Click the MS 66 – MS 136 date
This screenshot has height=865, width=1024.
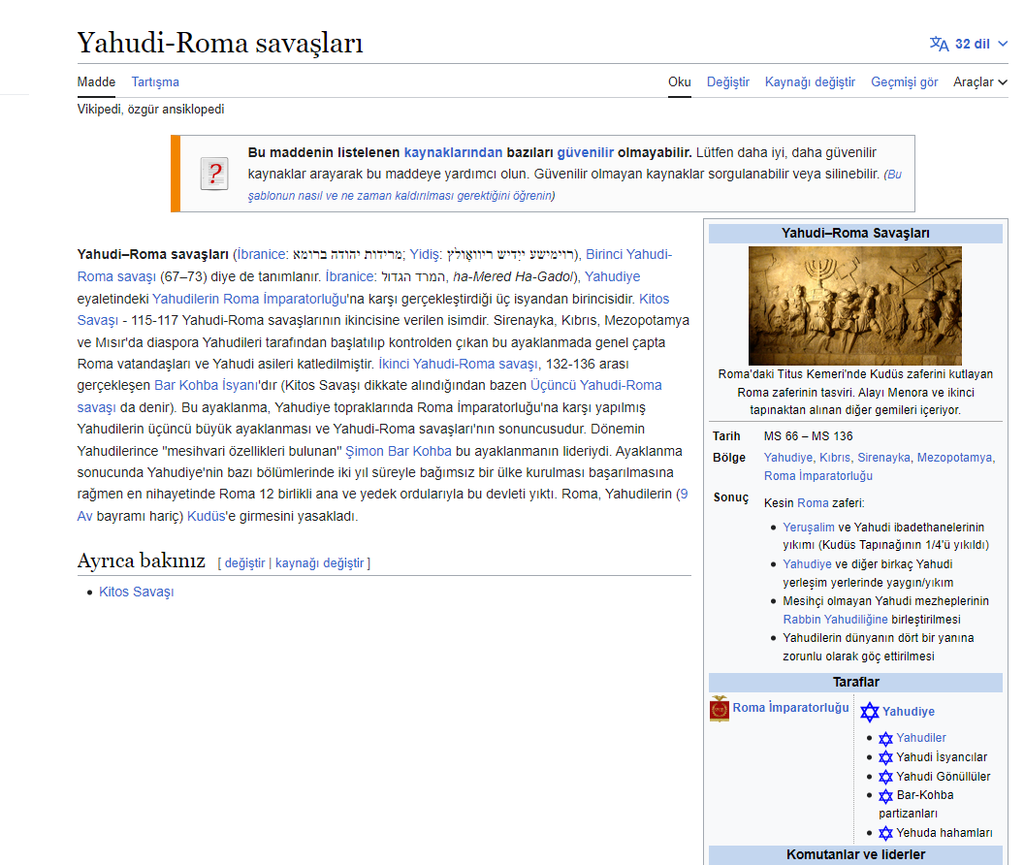point(808,436)
